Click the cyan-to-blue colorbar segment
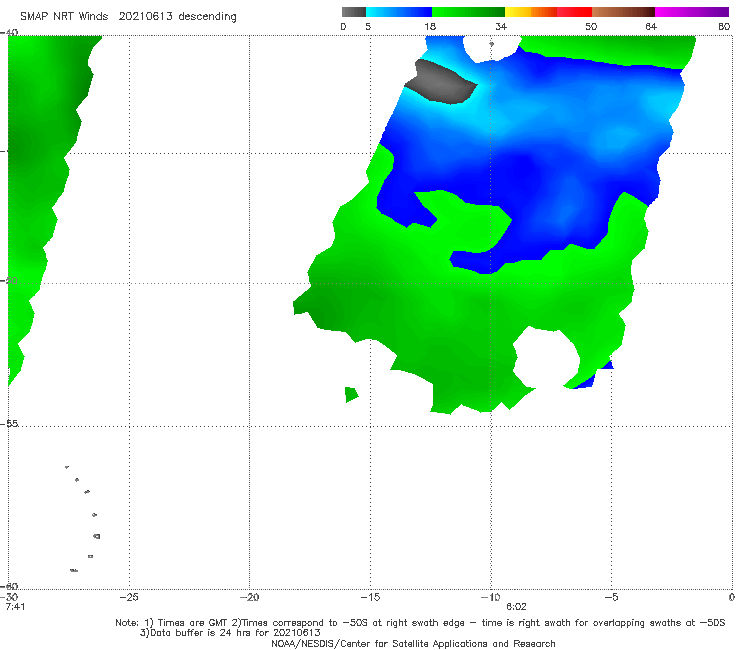The image size is (740, 650). pos(399,12)
